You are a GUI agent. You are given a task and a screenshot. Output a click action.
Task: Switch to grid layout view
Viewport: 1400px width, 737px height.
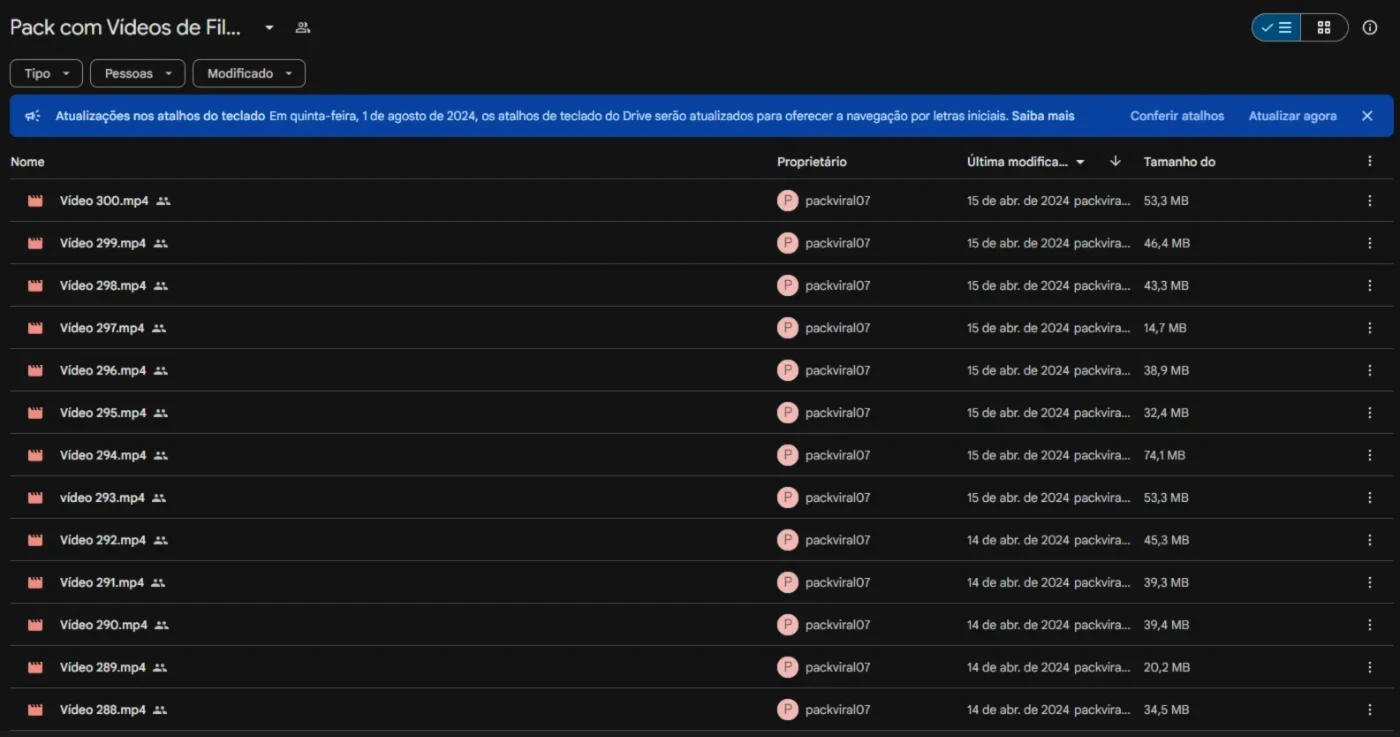1324,28
